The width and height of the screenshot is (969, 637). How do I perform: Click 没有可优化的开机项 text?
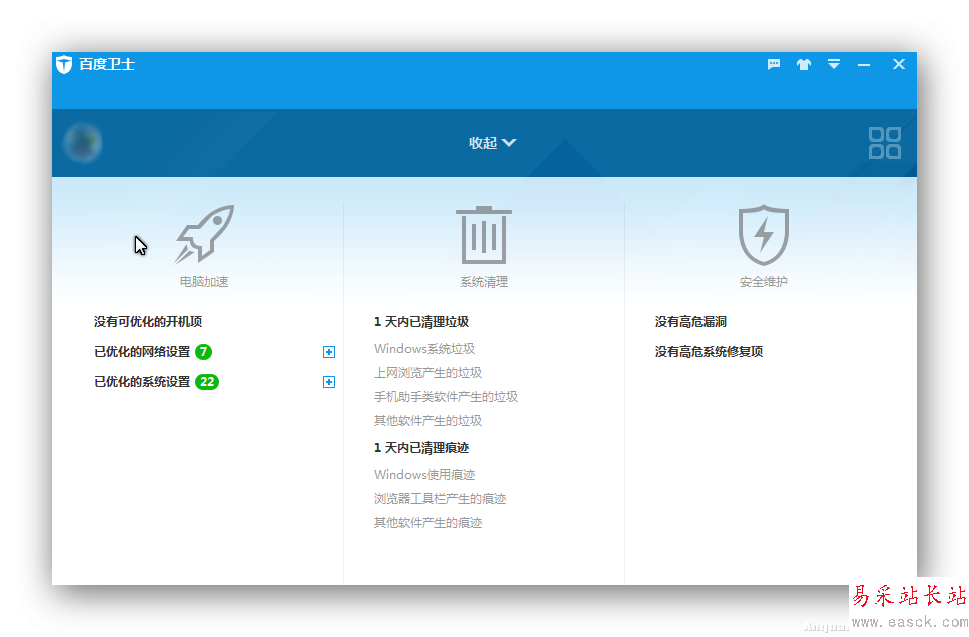pyautogui.click(x=148, y=321)
